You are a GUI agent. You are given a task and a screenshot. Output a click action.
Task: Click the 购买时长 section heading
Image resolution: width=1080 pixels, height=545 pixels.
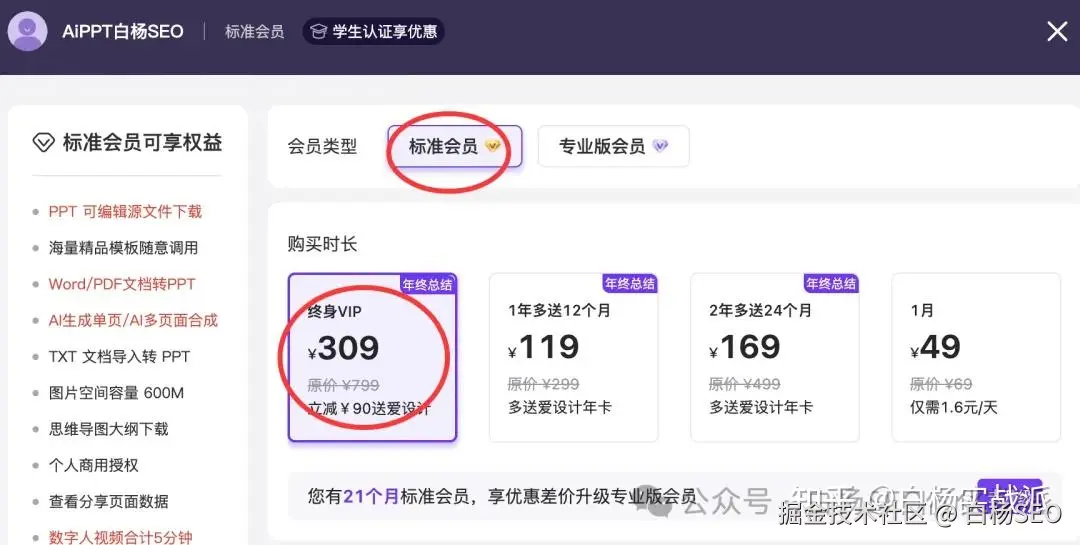pos(322,244)
